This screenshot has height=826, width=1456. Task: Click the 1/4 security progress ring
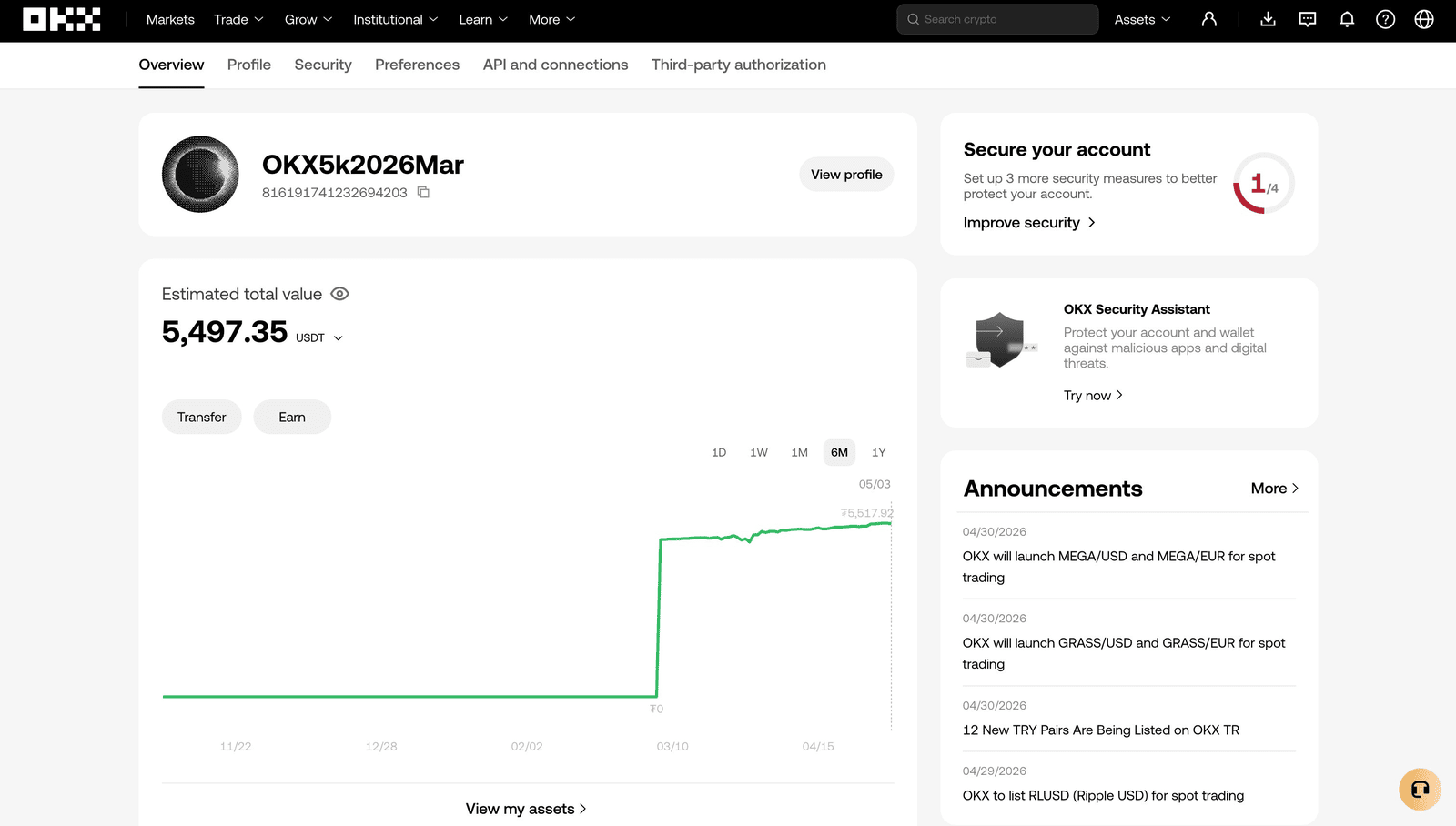1263,184
